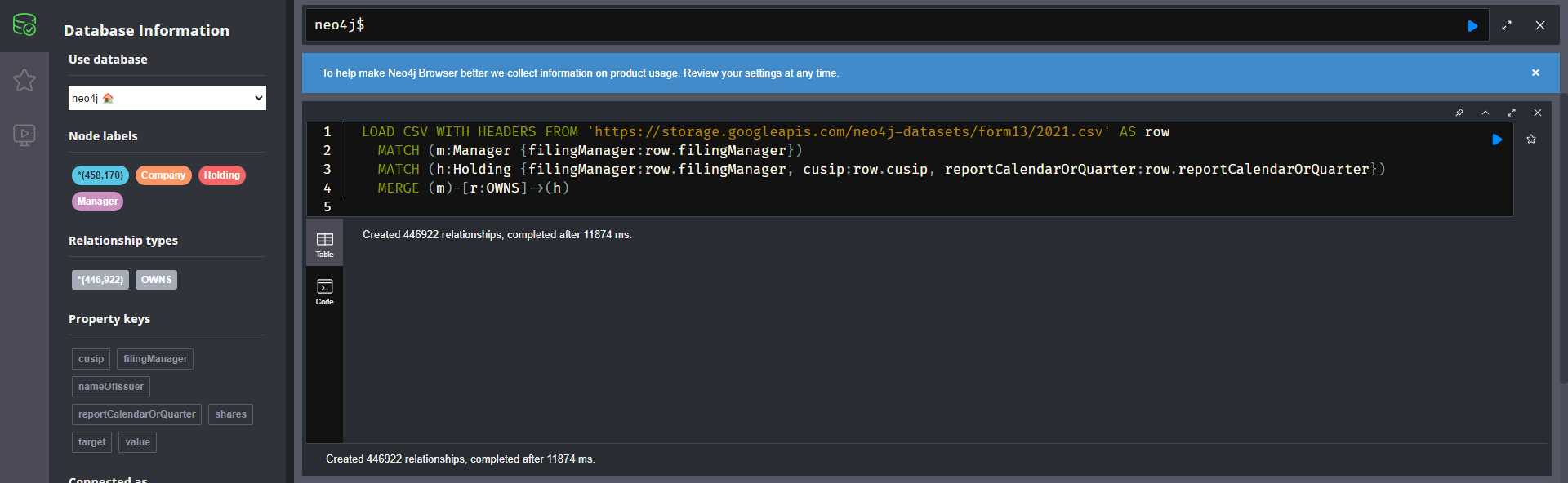Click the table result text 'Created 446922 relationships'
Screen dimensions: 1568x483
[x=497, y=235]
